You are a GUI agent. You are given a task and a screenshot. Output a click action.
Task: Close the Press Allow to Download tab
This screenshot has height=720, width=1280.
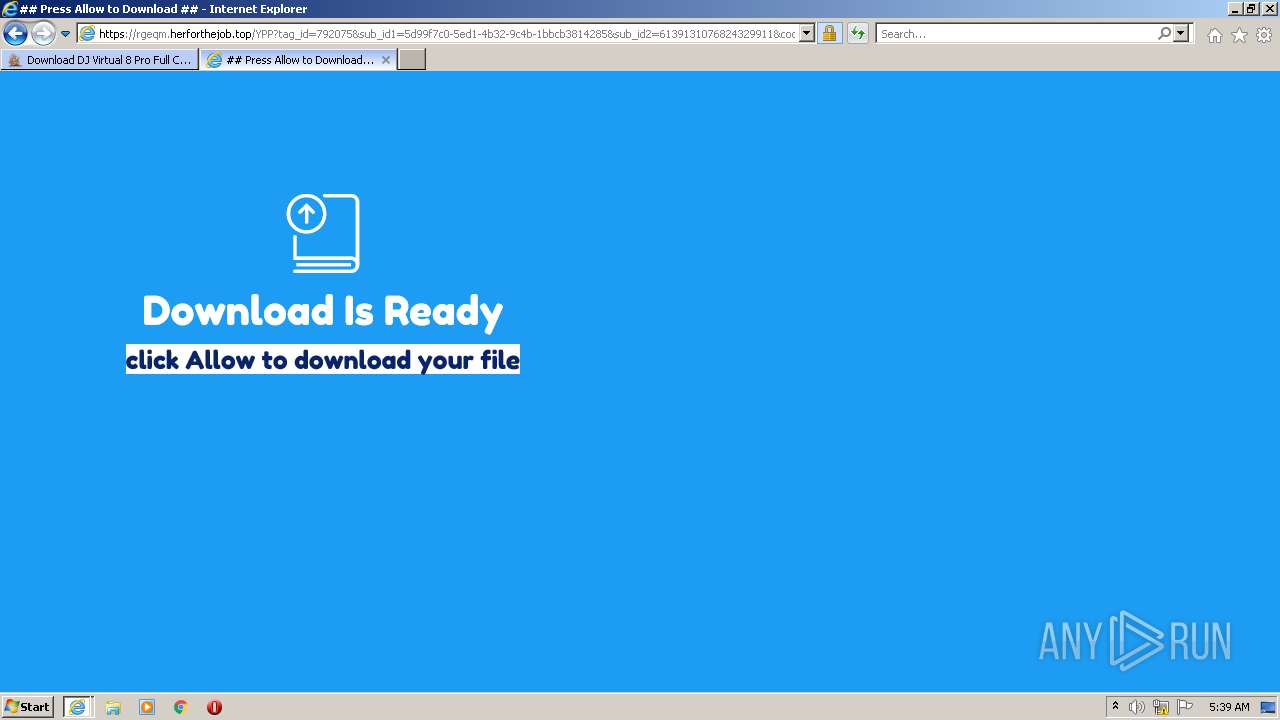click(386, 60)
